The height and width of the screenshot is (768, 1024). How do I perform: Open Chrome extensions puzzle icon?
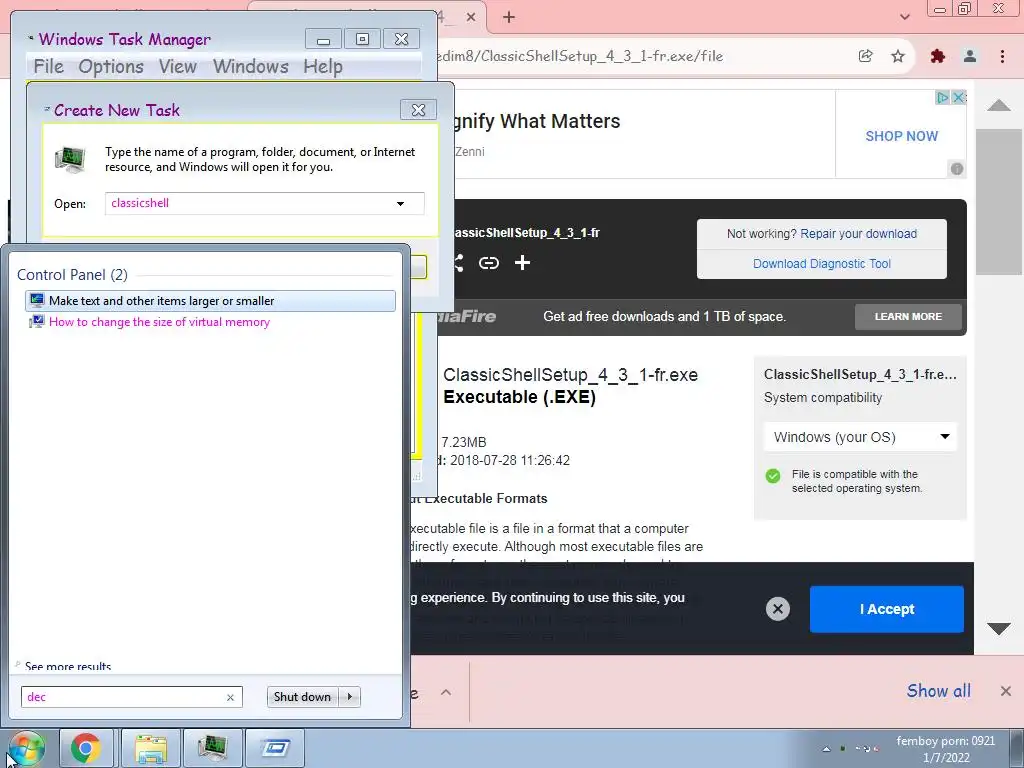[x=938, y=56]
